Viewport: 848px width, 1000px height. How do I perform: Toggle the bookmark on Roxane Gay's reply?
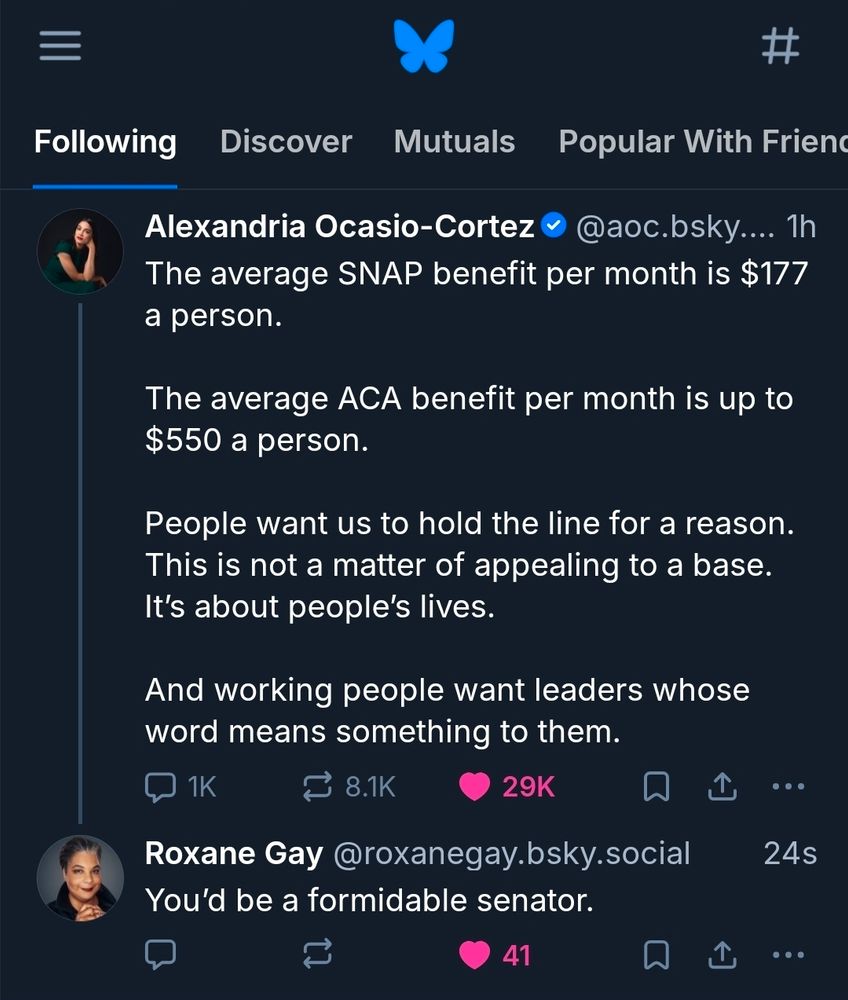coord(657,955)
